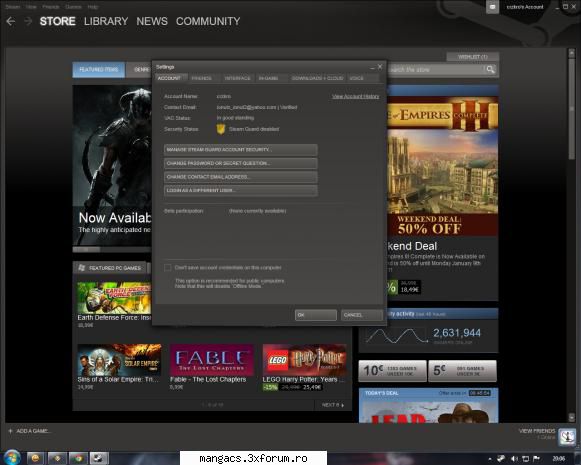Open Age of Empires III weekend deal banner
The image size is (581, 465).
(442, 166)
